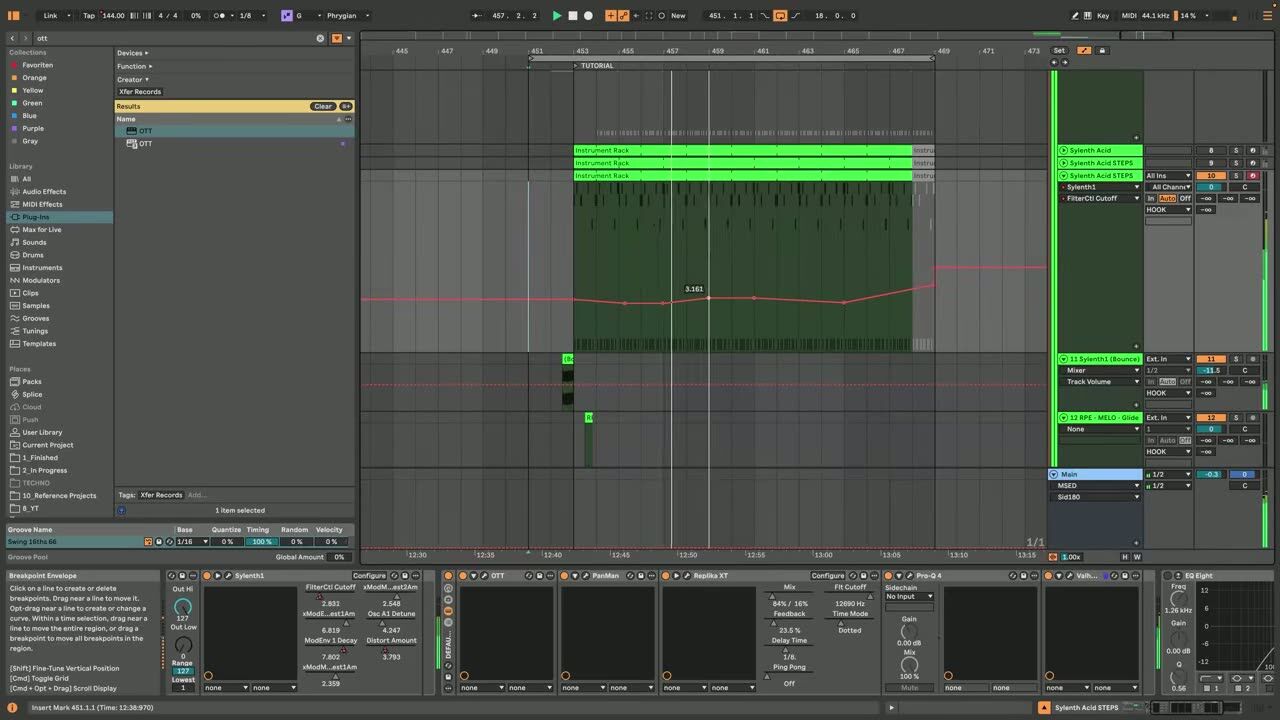Screen dimensions: 1280x720
Task: Enable punch-in switch
Action: (766, 16)
